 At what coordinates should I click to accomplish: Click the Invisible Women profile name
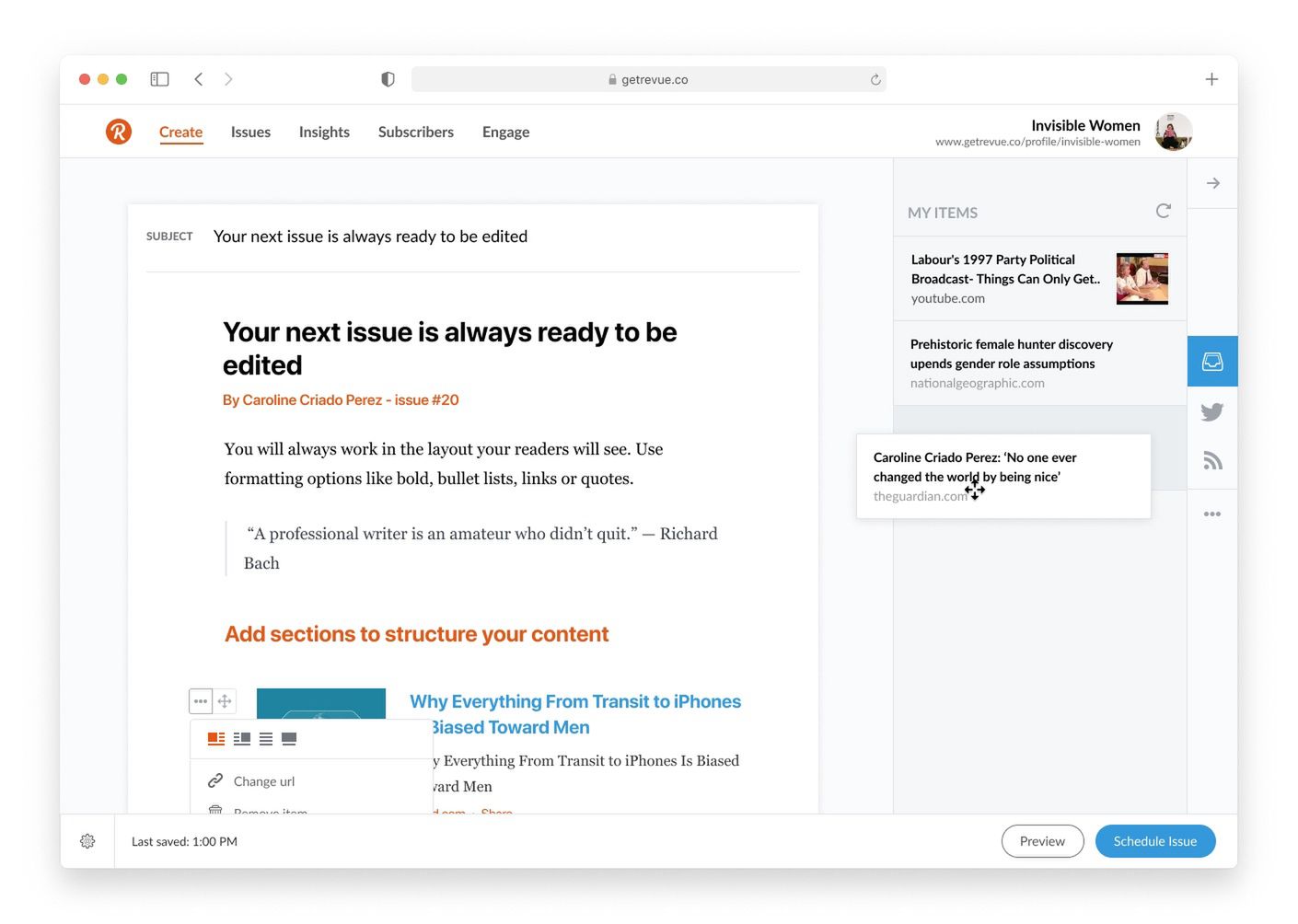(1085, 125)
